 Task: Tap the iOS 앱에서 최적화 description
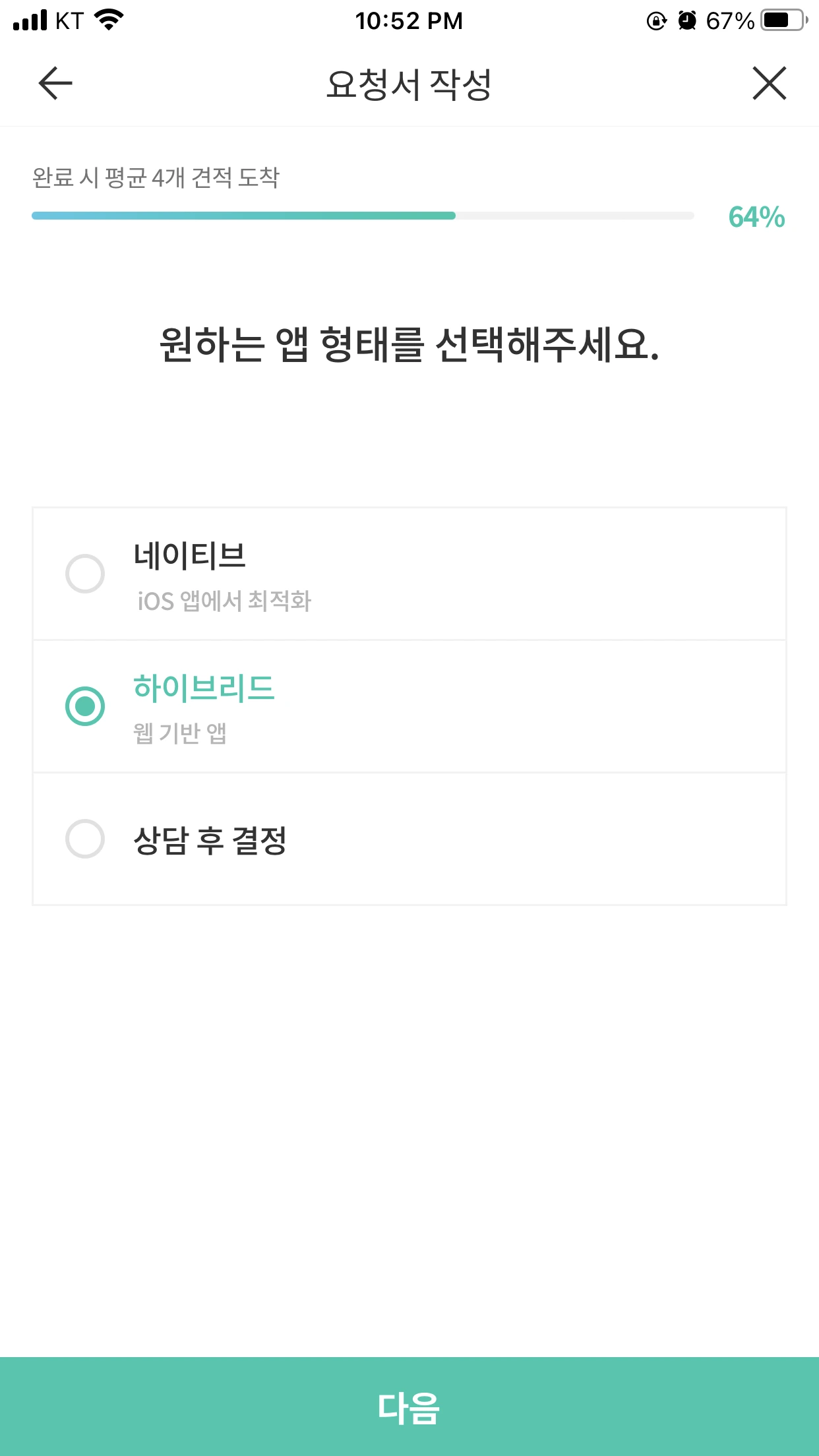(224, 601)
